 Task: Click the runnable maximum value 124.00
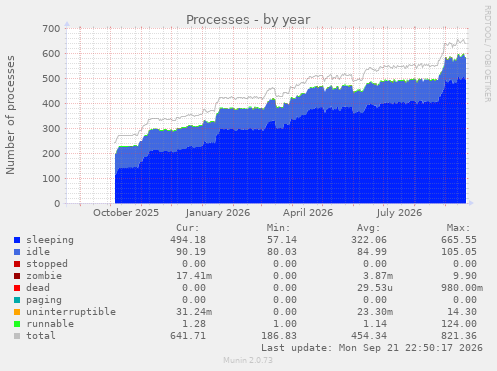(x=459, y=324)
